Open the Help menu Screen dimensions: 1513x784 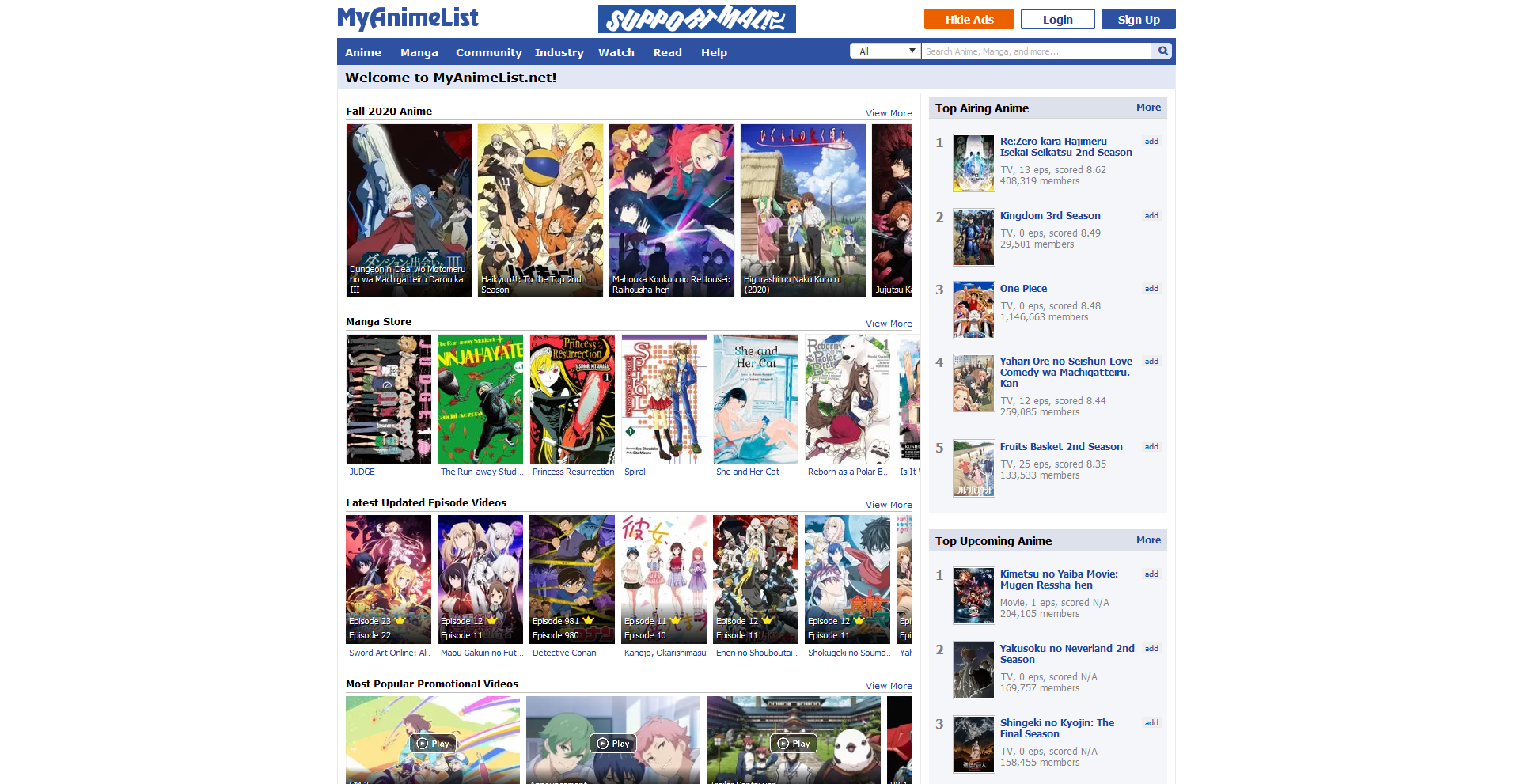click(714, 52)
